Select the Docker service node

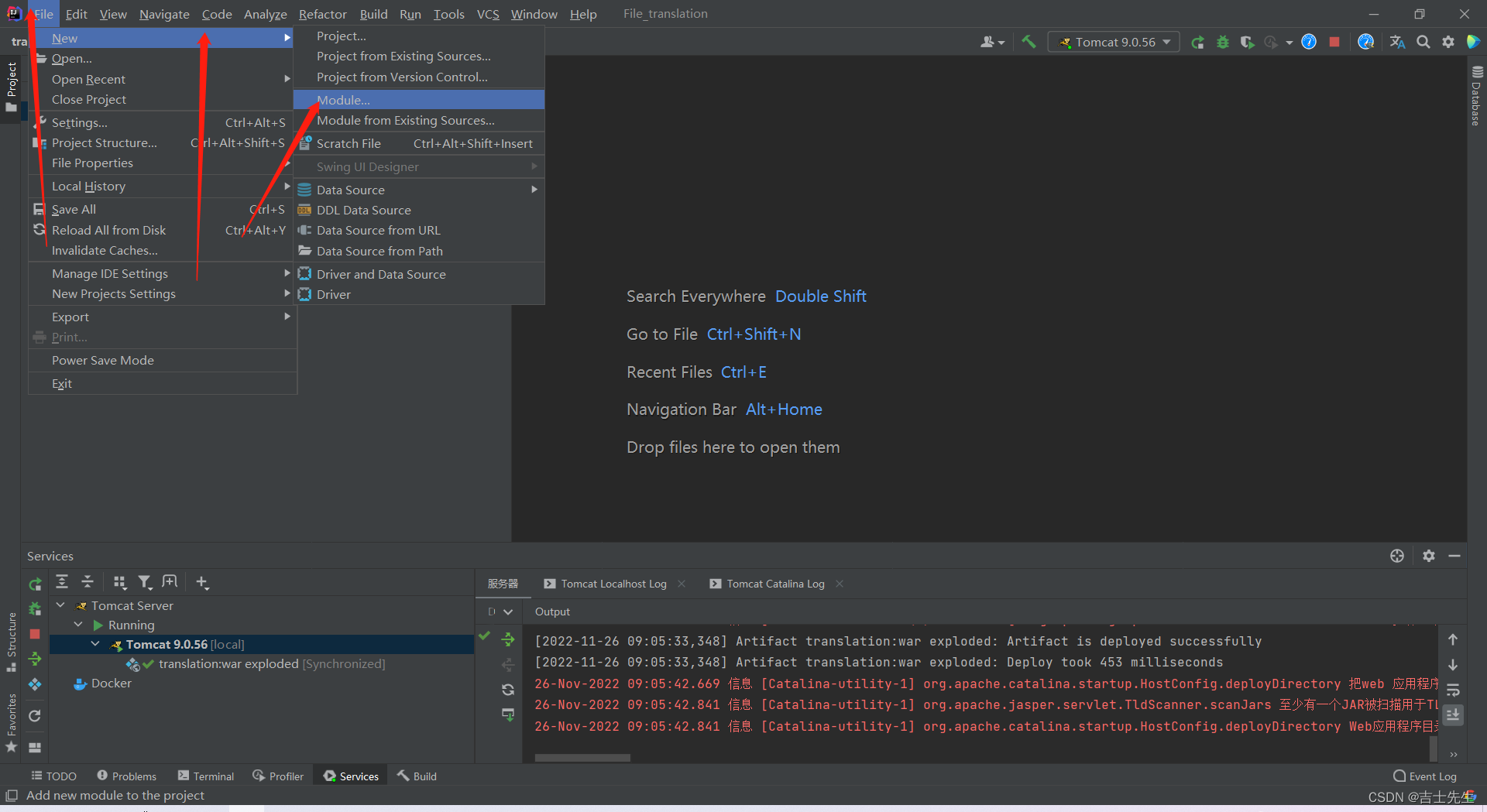pos(103,683)
